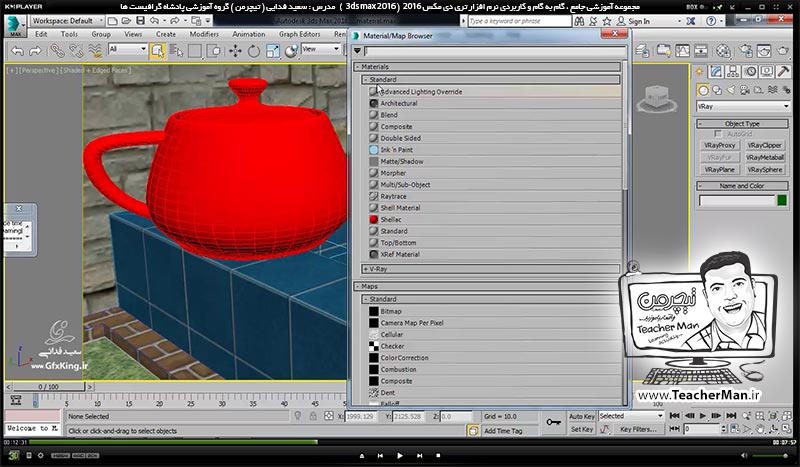
Task: Click the VRayProxy button
Action: point(719,145)
